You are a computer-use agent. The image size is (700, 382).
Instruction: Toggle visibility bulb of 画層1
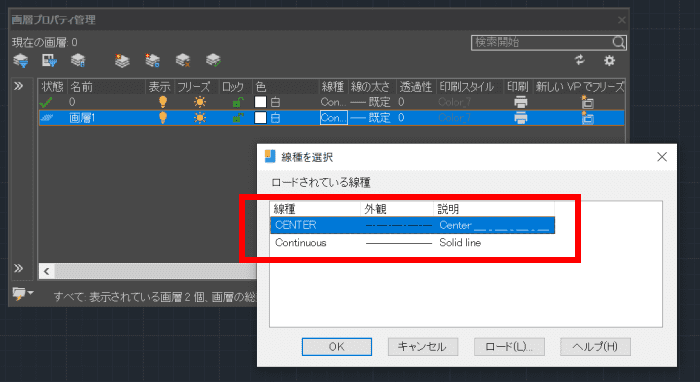(x=163, y=118)
